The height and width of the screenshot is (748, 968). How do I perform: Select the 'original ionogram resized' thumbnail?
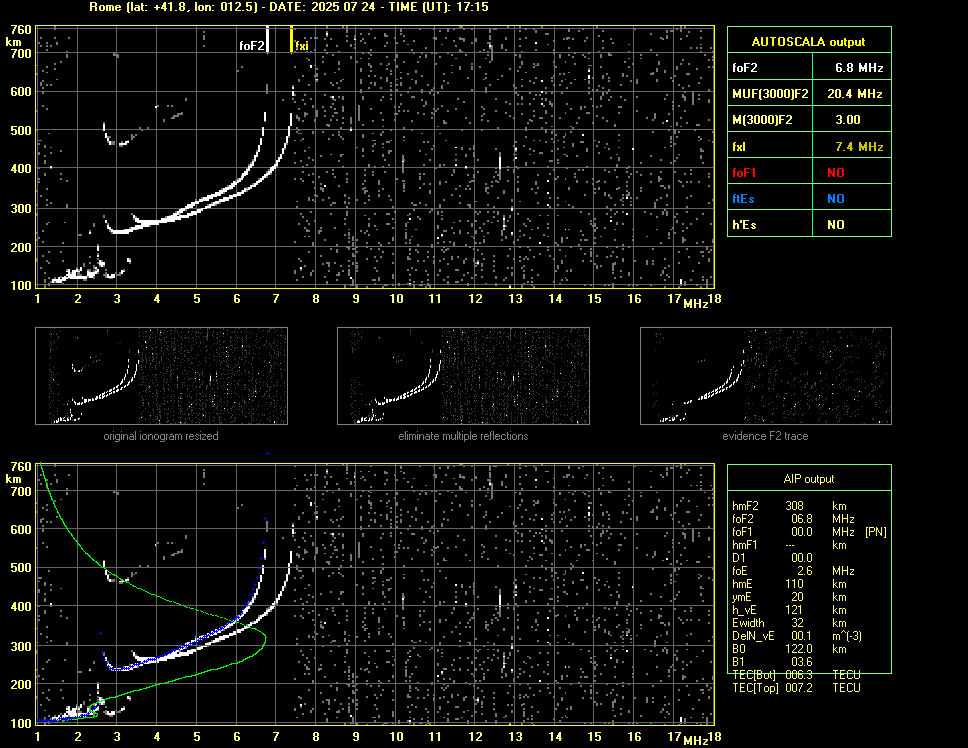pyautogui.click(x=161, y=376)
